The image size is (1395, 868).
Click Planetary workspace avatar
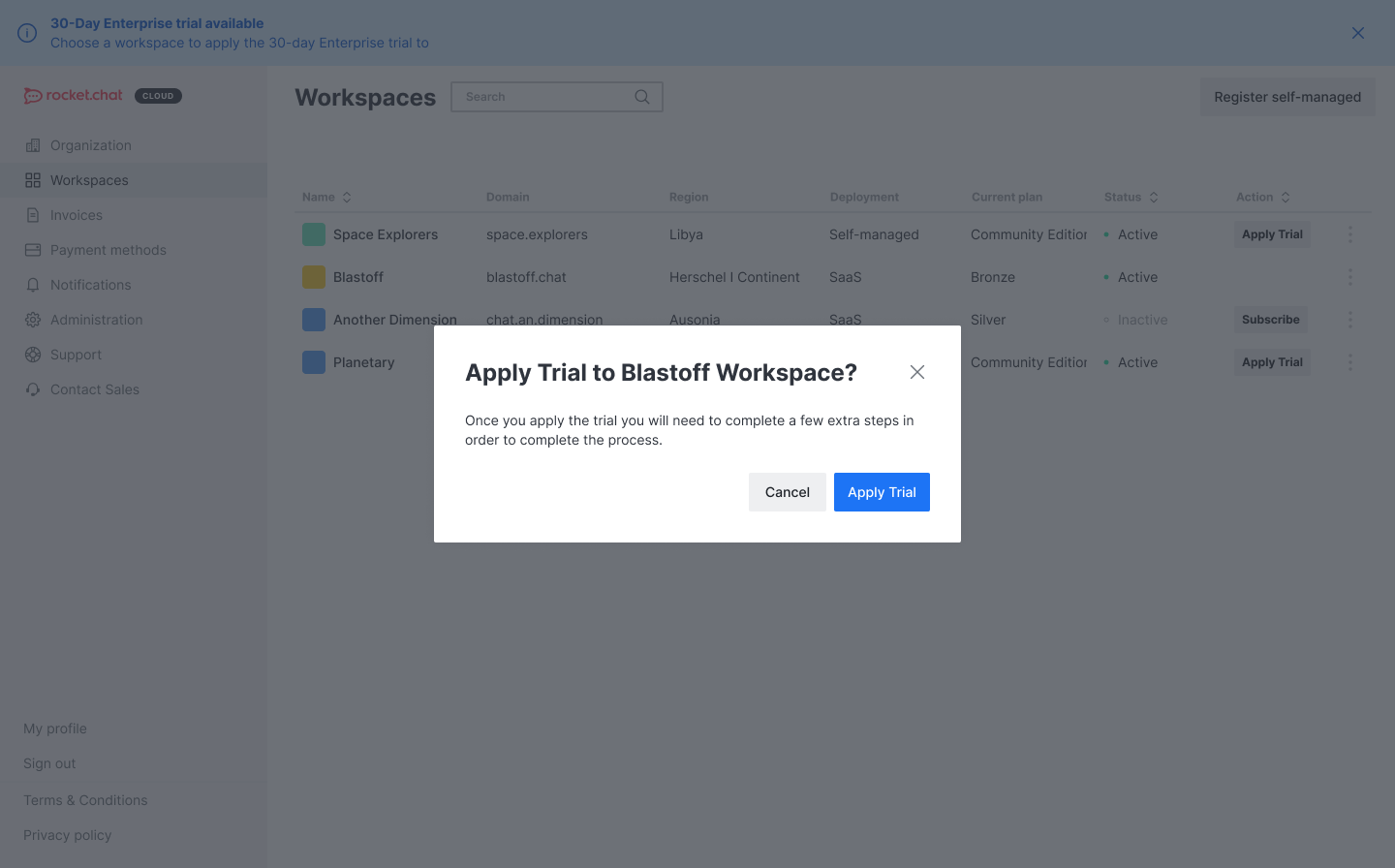coord(314,362)
